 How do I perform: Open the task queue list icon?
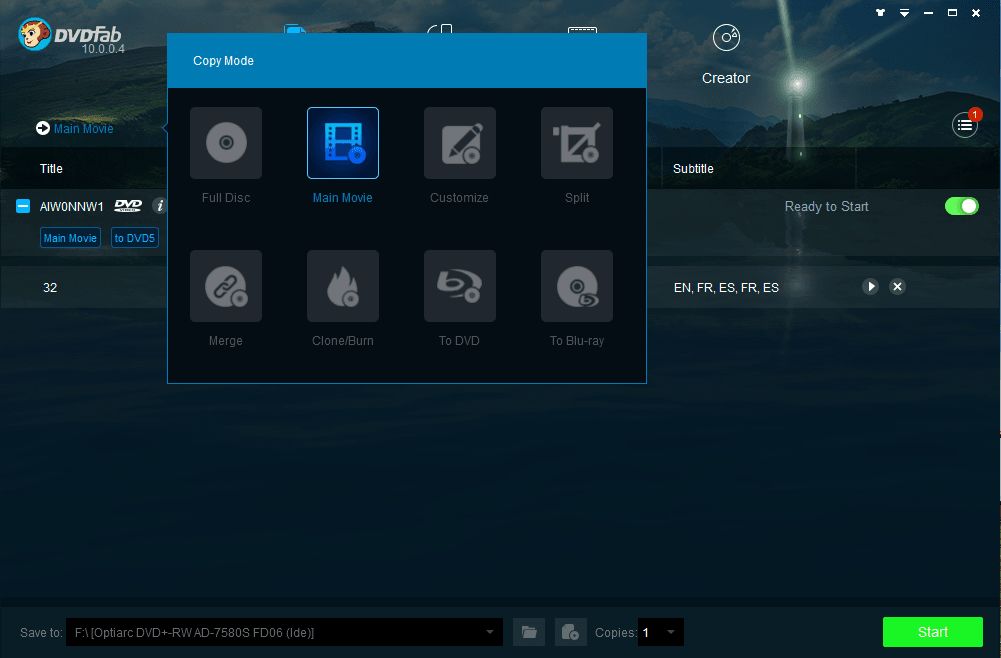click(x=965, y=125)
